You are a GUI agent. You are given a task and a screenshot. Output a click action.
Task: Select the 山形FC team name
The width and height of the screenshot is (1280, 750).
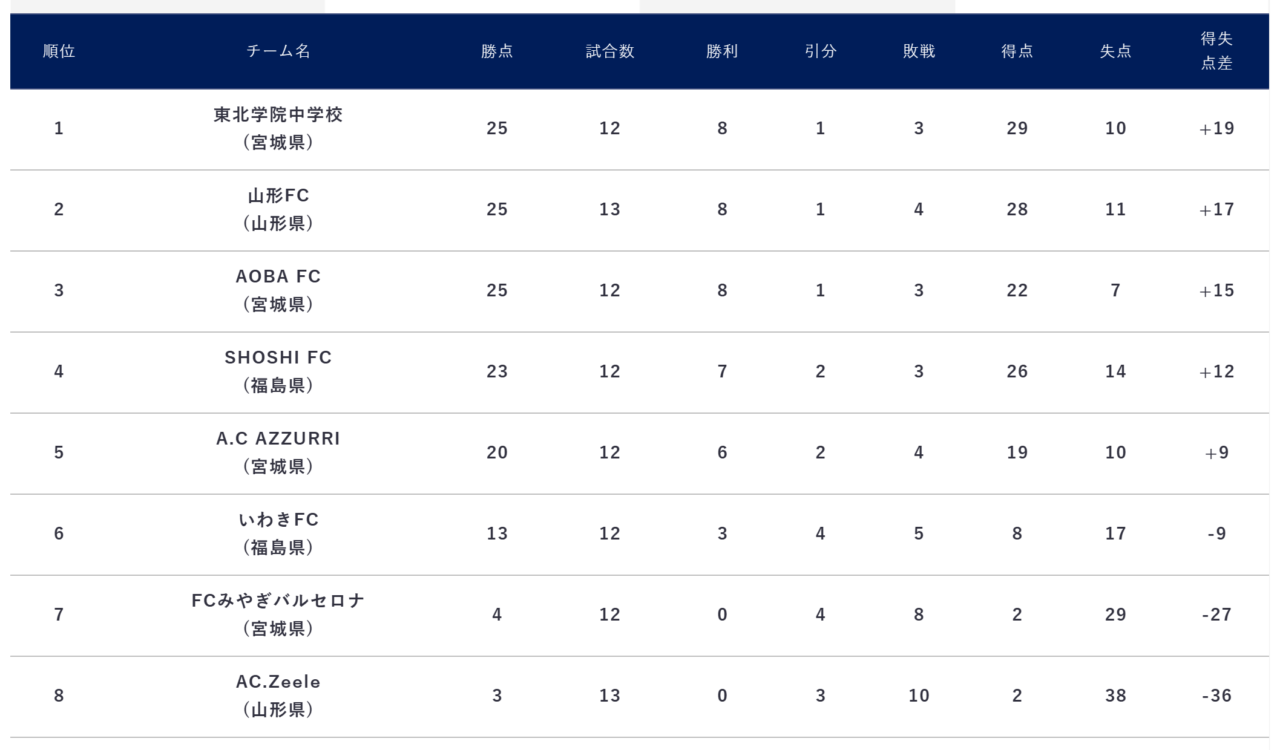pos(278,196)
